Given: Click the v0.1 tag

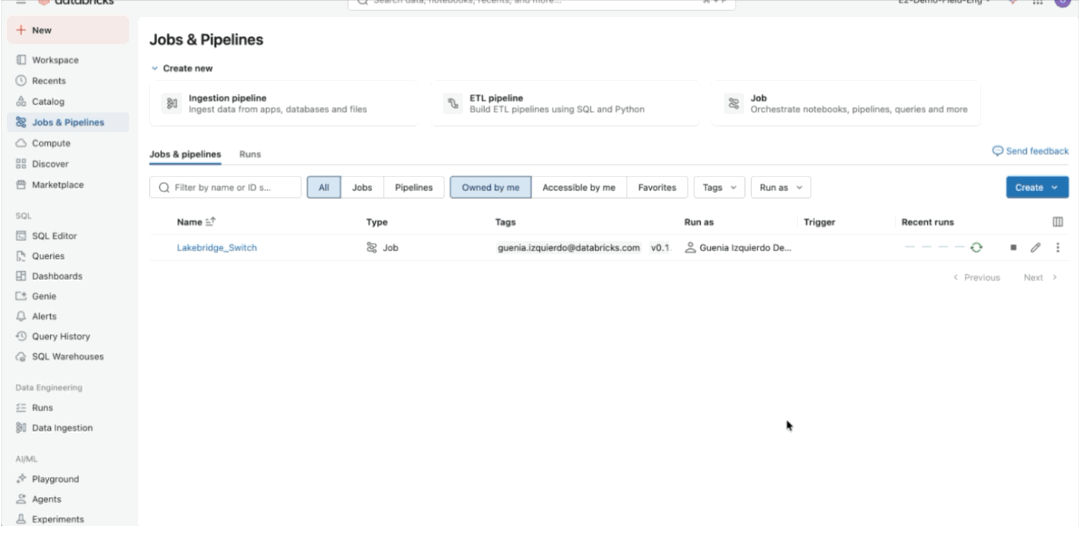Looking at the screenshot, I should coord(659,247).
